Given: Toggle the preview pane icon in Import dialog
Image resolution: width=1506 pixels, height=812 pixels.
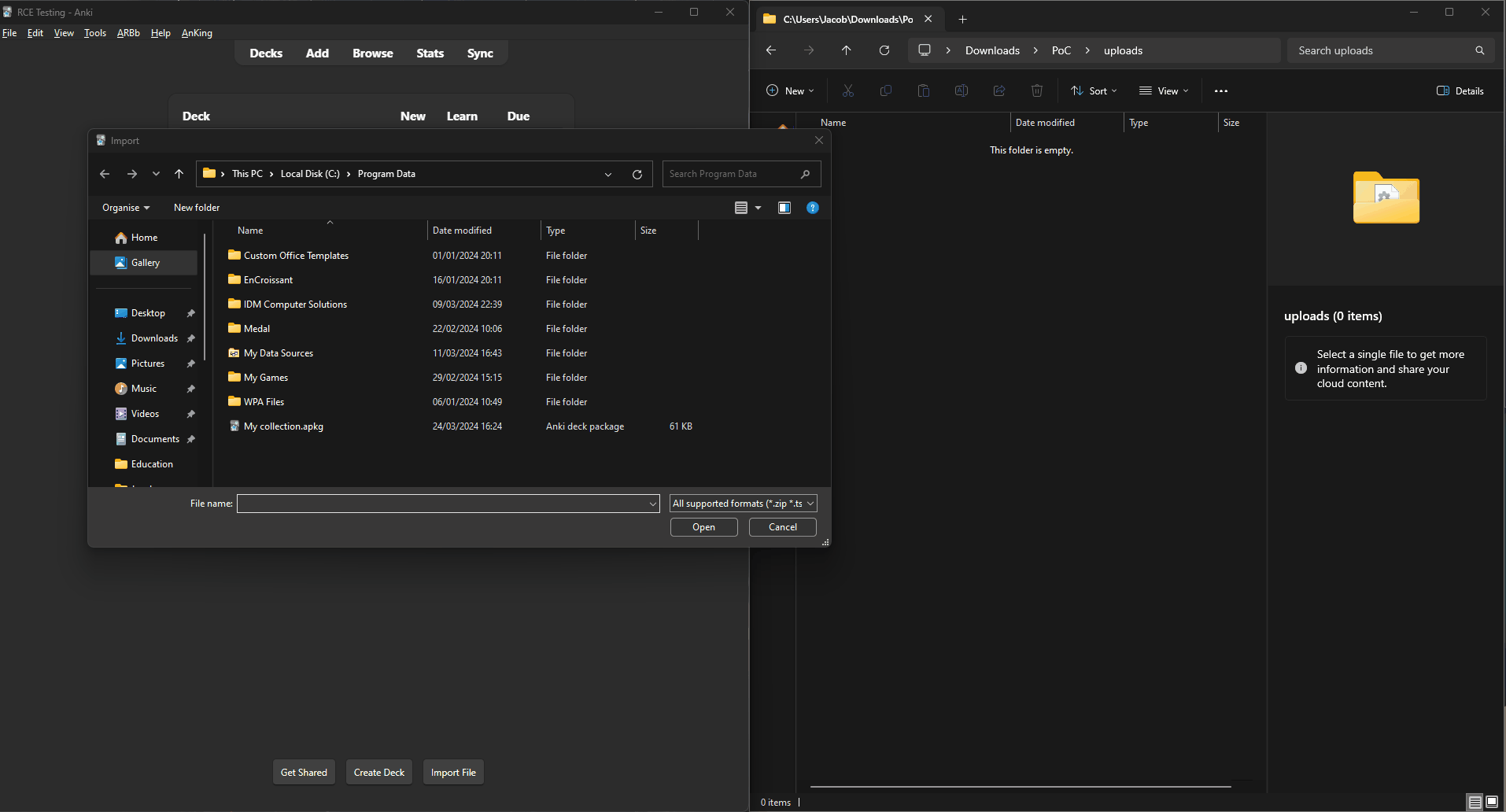Looking at the screenshot, I should coord(784,208).
